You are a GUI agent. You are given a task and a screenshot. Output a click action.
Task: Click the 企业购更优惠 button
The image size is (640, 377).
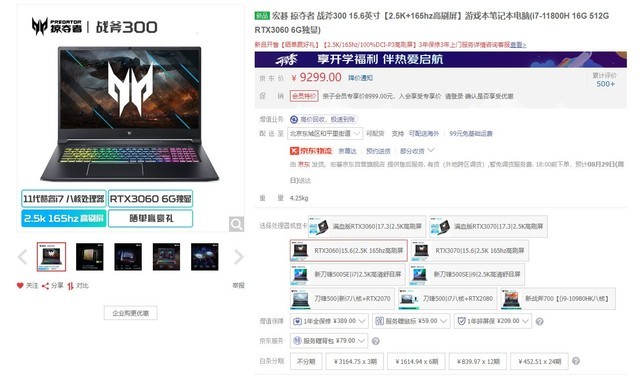point(131,313)
